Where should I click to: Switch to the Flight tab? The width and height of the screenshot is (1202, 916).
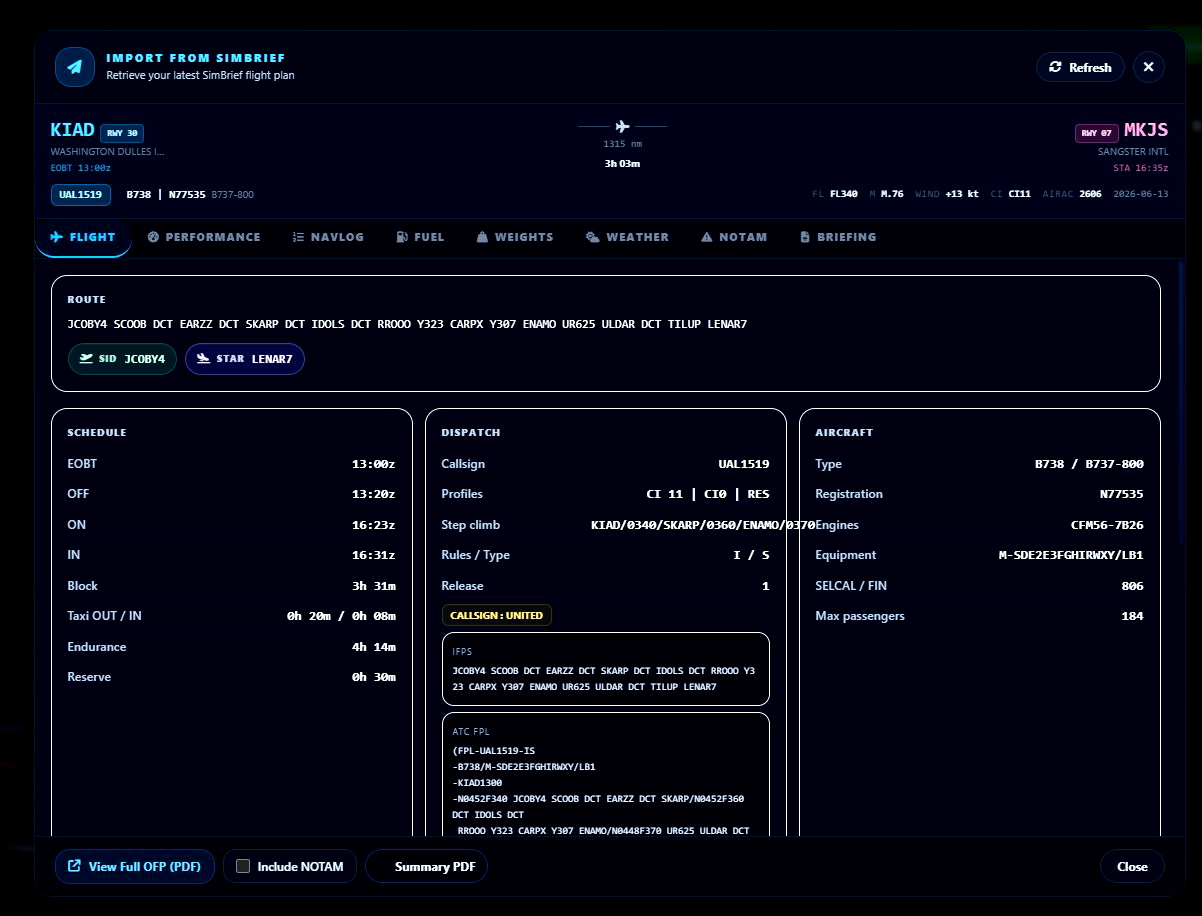click(x=83, y=238)
